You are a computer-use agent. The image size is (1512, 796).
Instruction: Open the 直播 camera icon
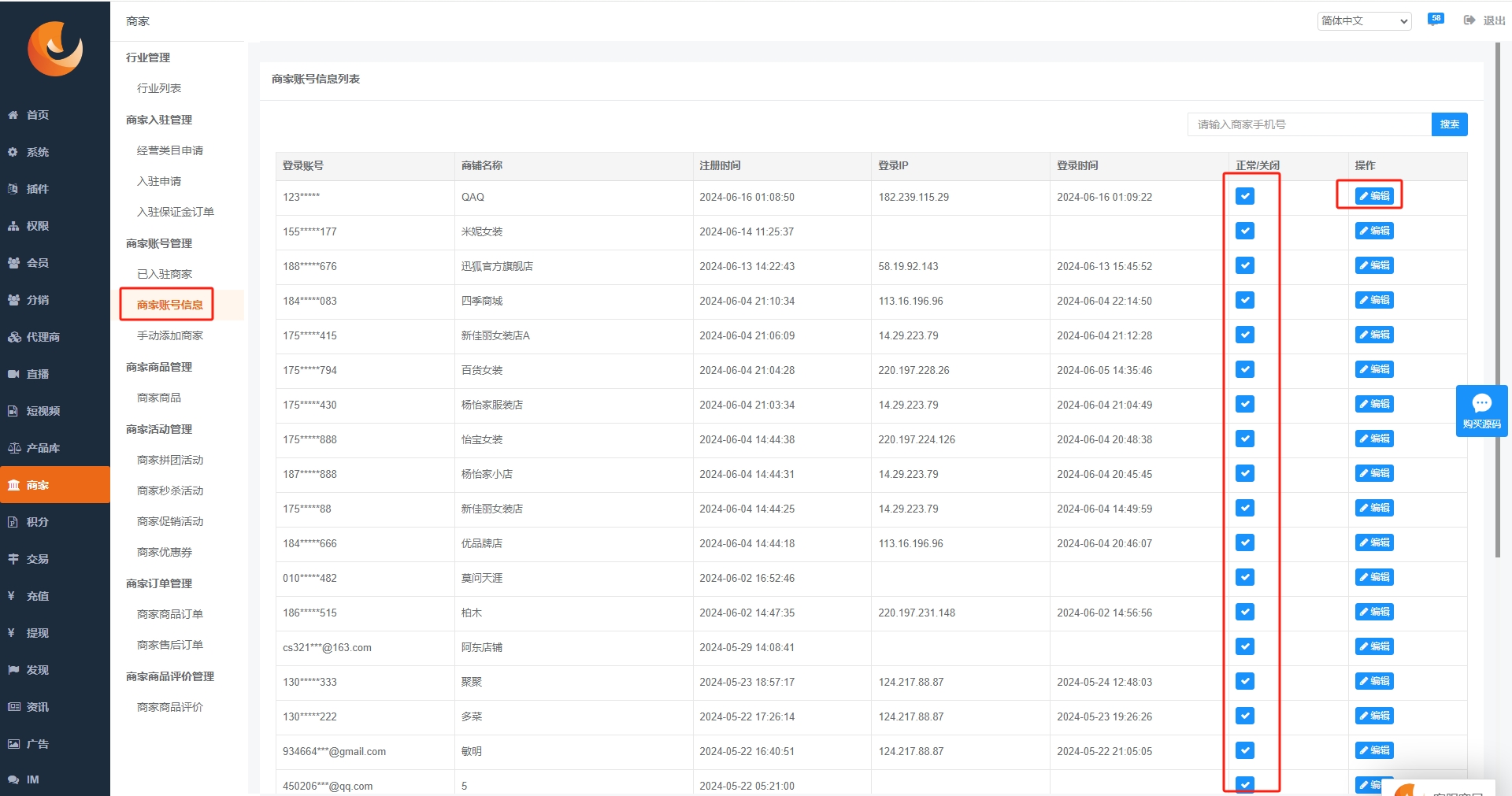[x=13, y=374]
